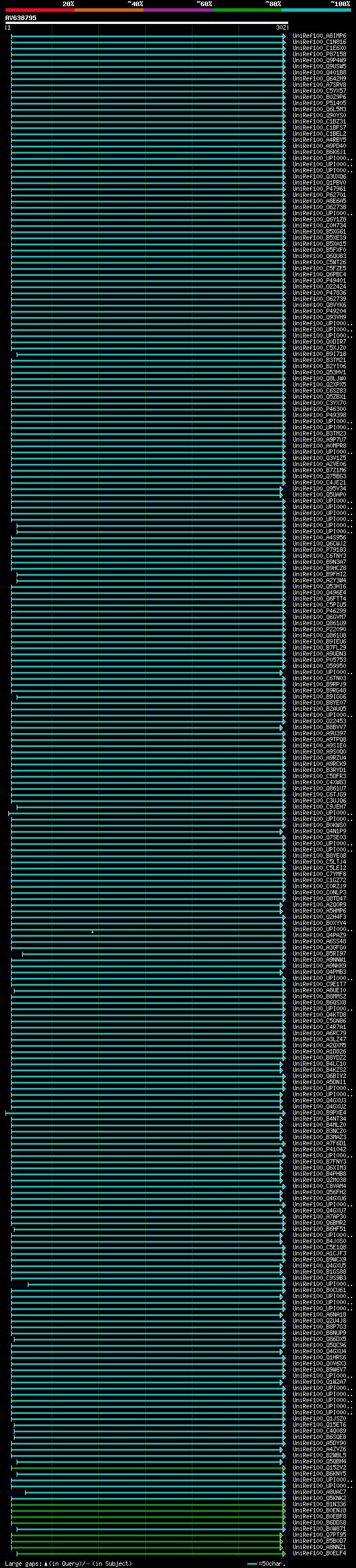Select label UniRef100_C9E1T7
Viewport: 356px width, 1568px height.
click(319, 985)
